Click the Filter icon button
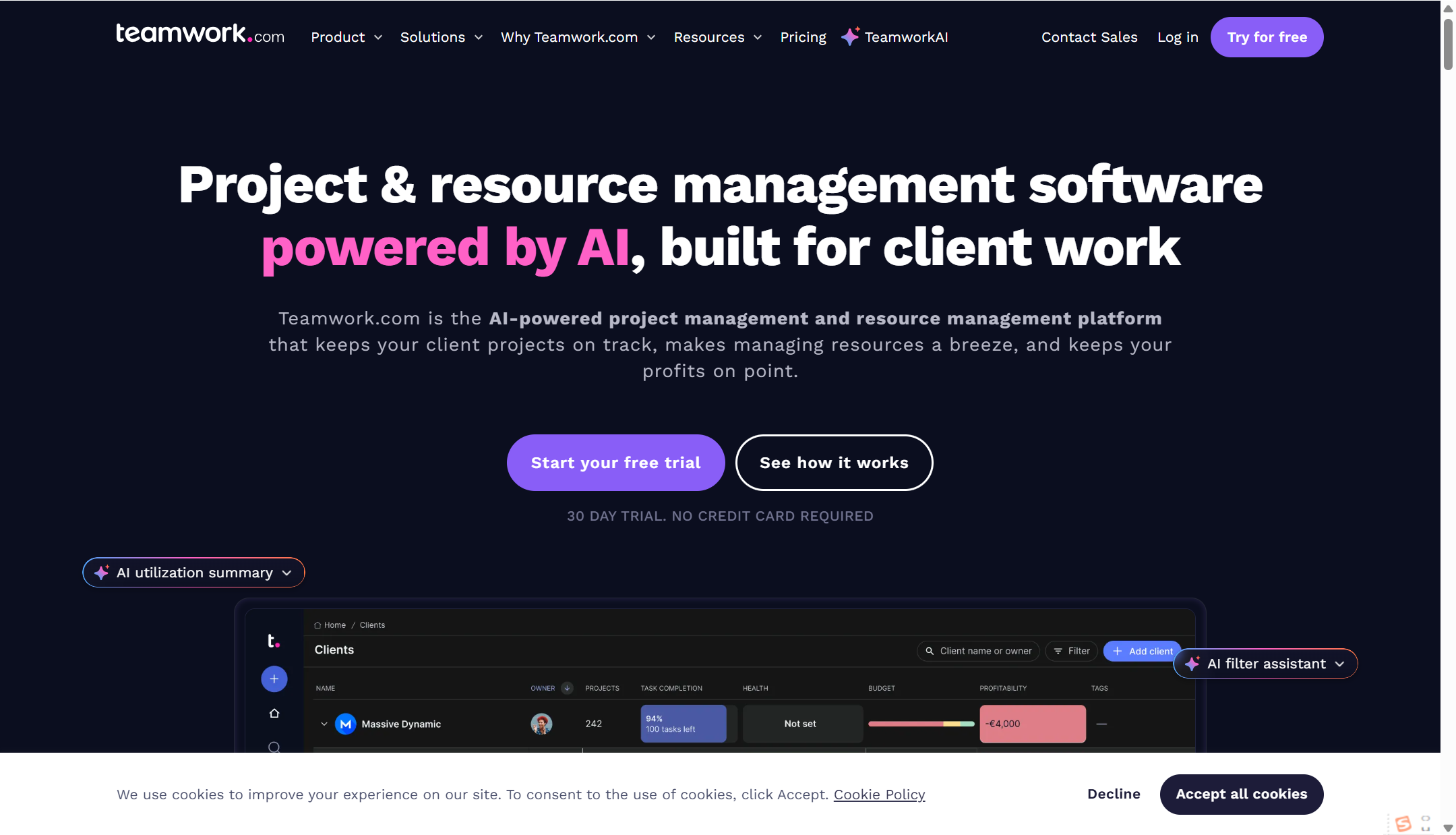The width and height of the screenshot is (1456, 835). pyautogui.click(x=1071, y=651)
